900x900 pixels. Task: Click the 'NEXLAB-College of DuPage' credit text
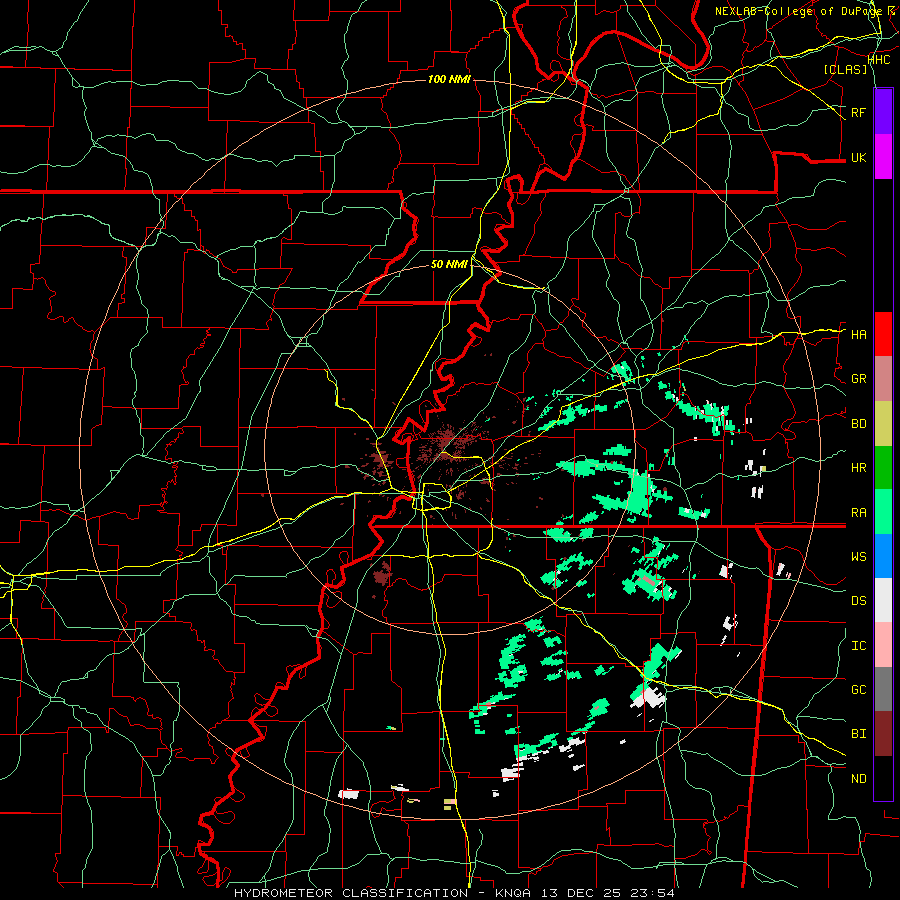798,11
